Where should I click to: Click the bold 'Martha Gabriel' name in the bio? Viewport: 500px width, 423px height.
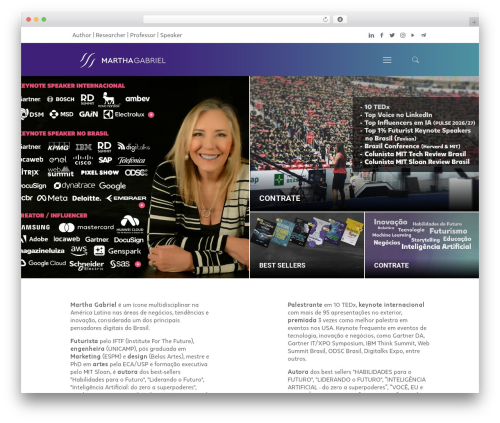[x=93, y=305]
